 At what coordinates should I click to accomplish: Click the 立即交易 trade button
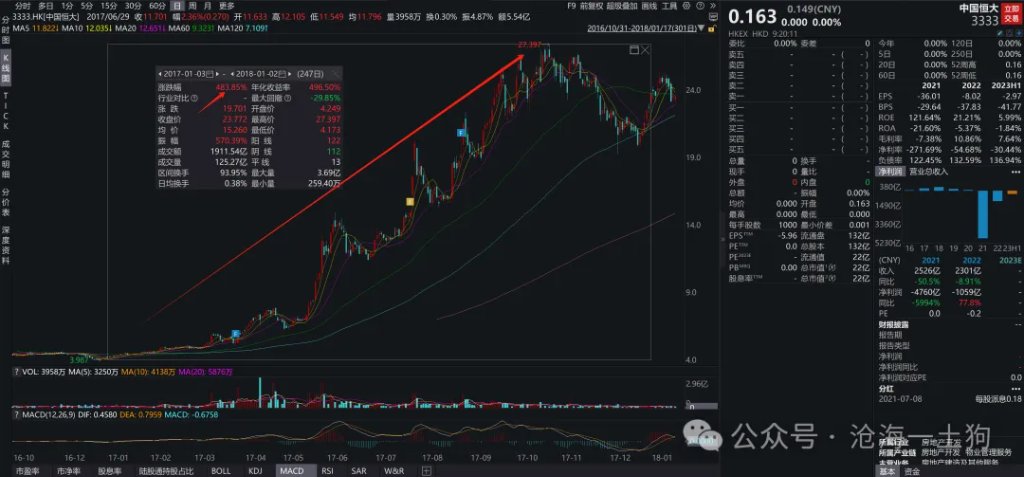[x=1011, y=14]
